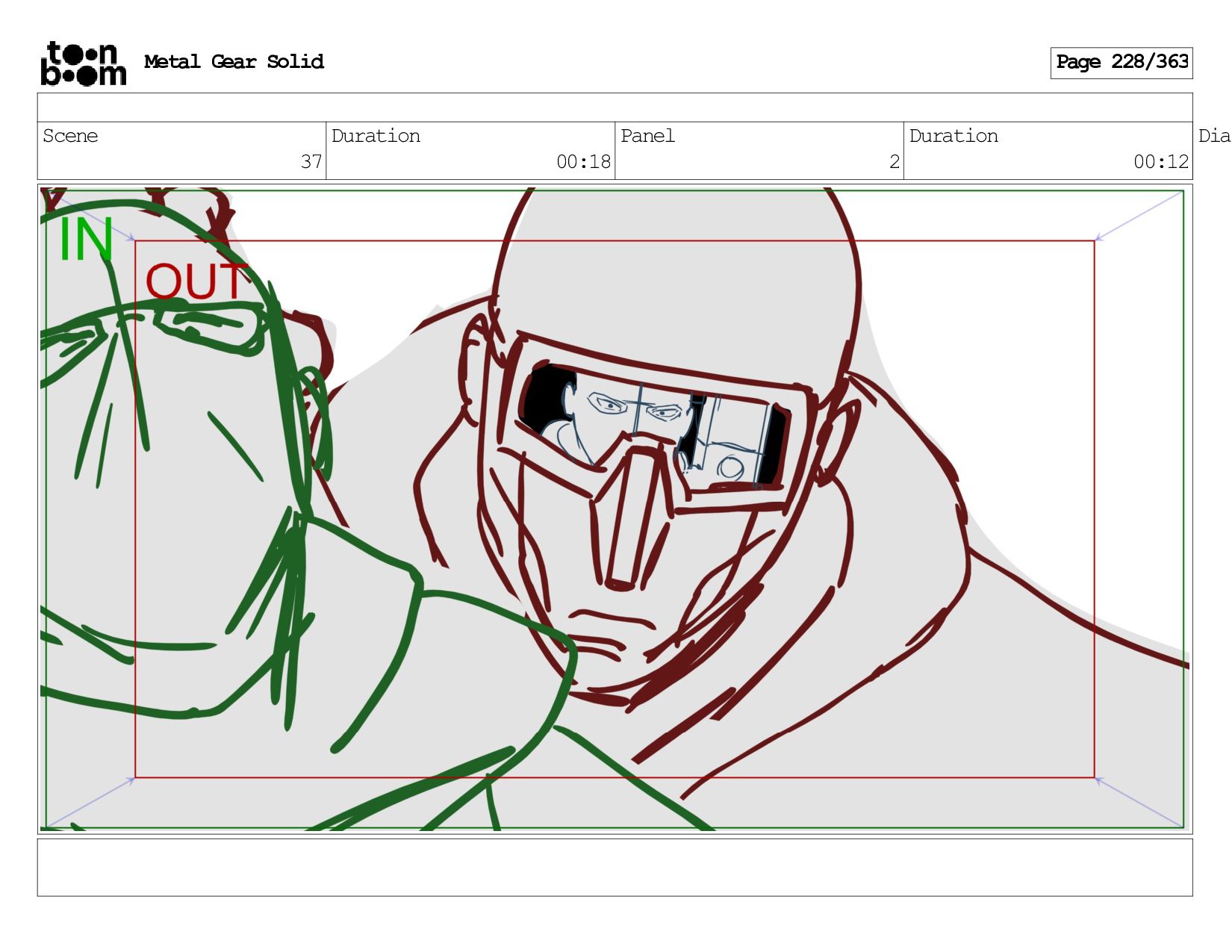This screenshot has height=952, width=1232.
Task: Click the 'Page 228/363' page indicator
Action: pos(1121,63)
